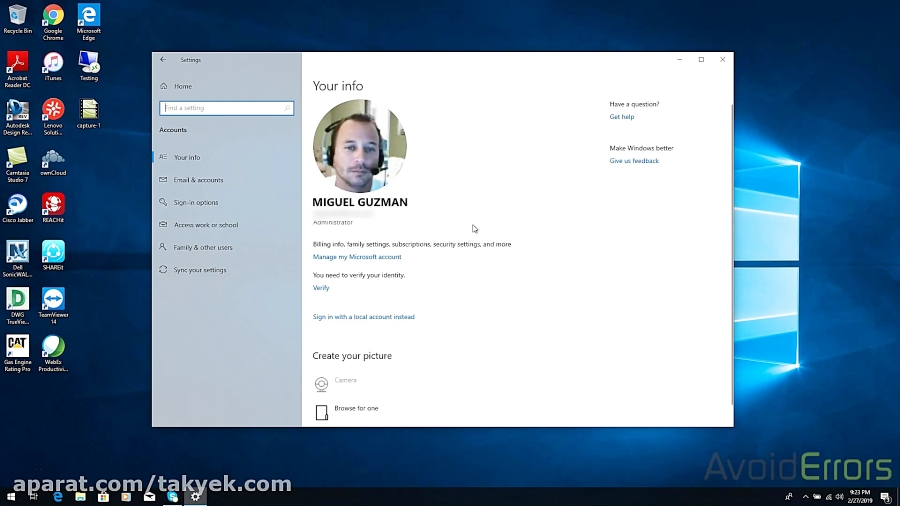
Task: Click the Browse for one label
Action: (x=356, y=408)
